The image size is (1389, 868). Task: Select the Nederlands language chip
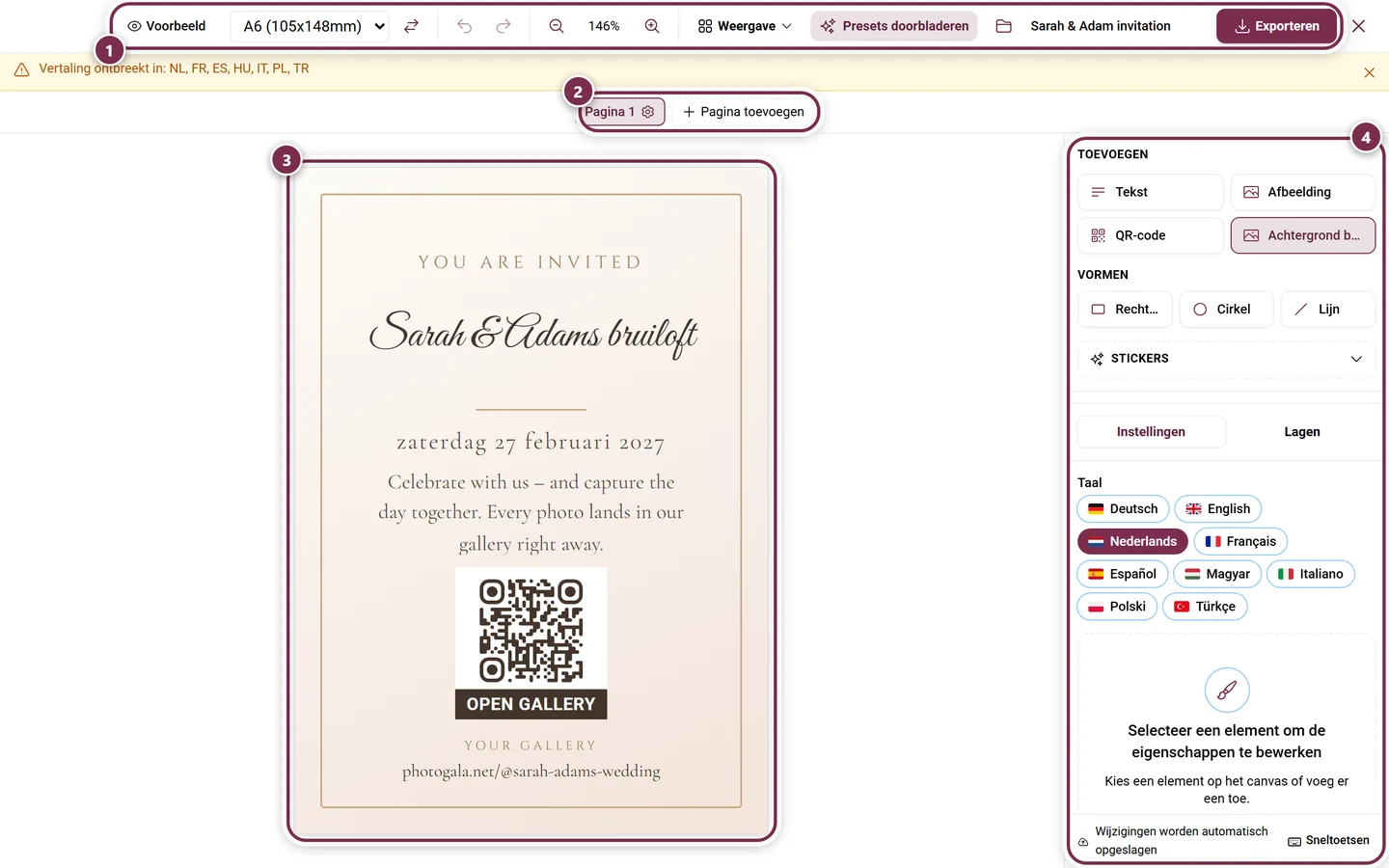[x=1132, y=542]
